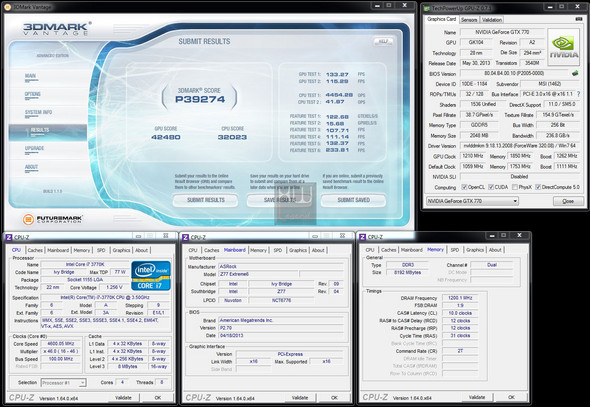This screenshot has height=407, width=590.
Task: Switch to the Validation tab in GPU-Z
Action: (492, 20)
